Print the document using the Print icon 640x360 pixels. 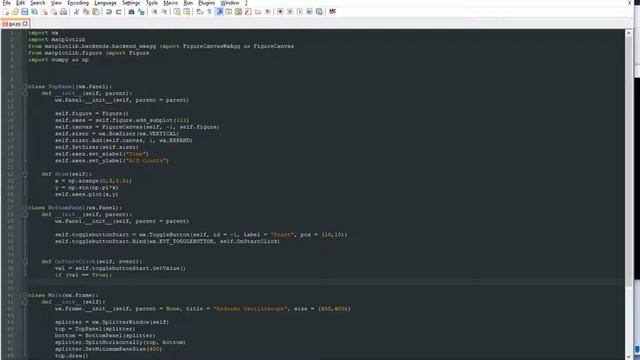[63, 12]
